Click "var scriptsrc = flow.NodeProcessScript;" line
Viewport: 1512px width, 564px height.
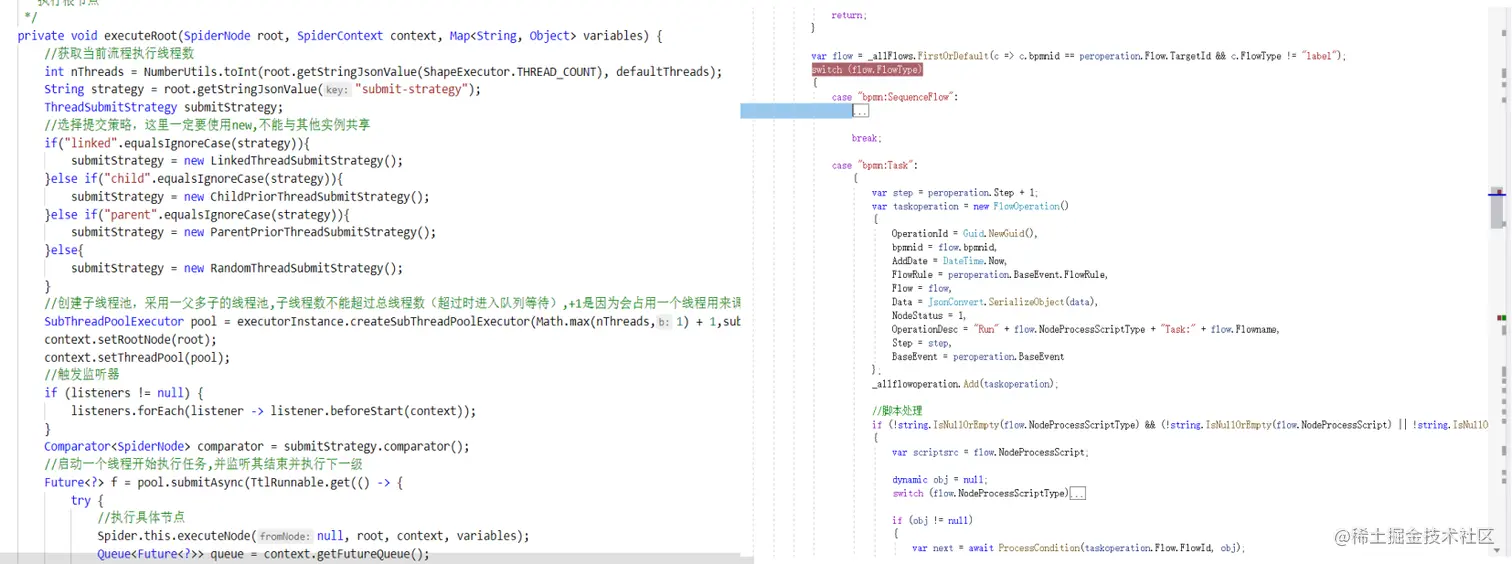click(989, 452)
